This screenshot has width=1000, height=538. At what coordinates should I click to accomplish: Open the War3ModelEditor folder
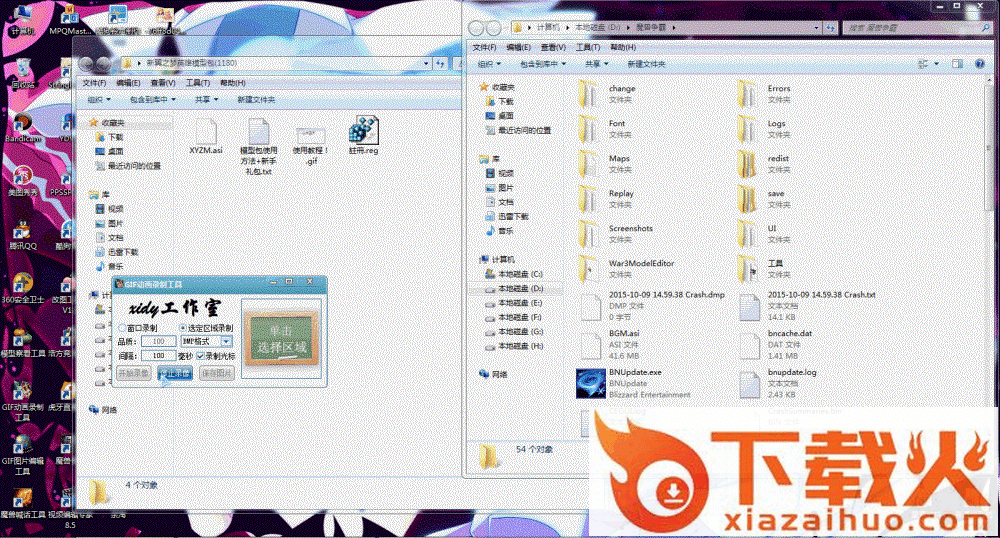pyautogui.click(x=626, y=269)
